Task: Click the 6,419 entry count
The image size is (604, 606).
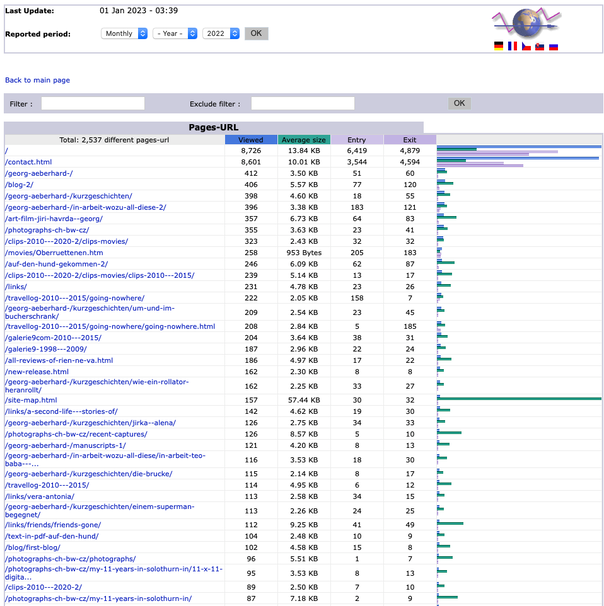Action: (x=357, y=151)
